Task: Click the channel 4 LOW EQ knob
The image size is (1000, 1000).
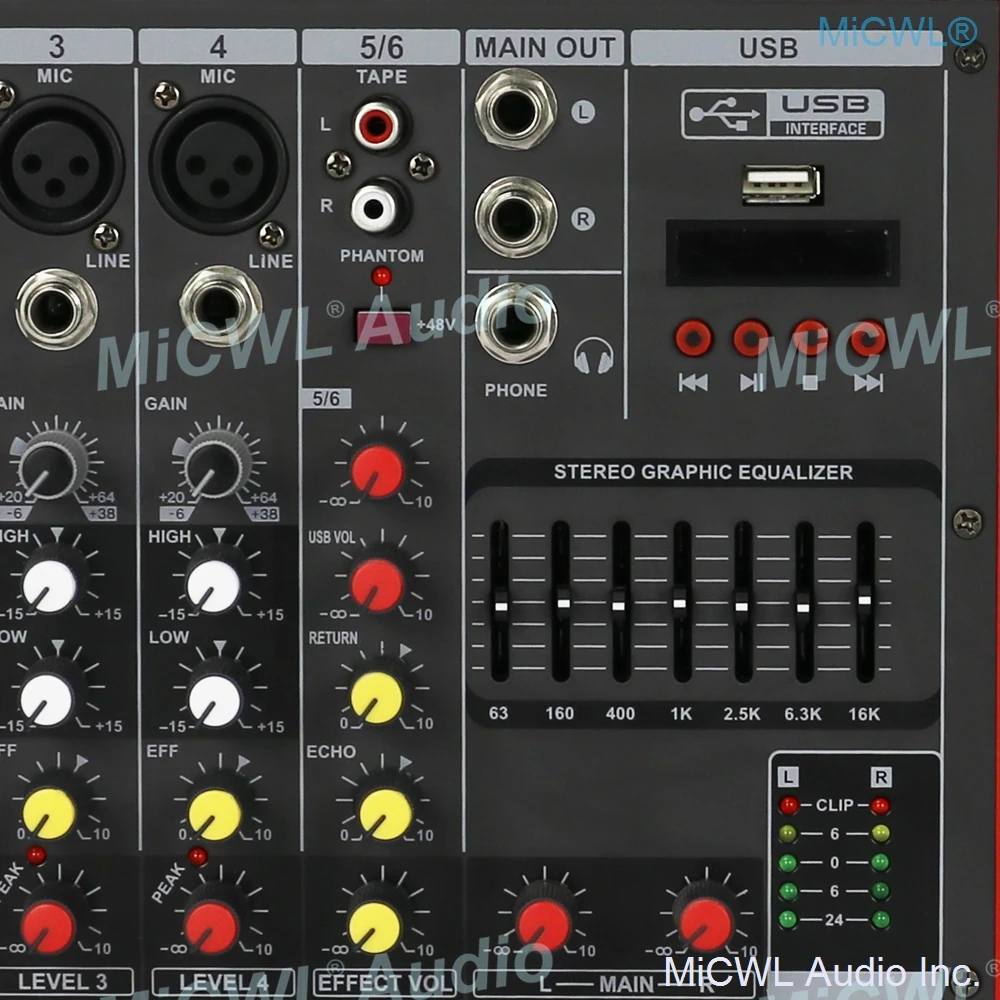Action: [x=215, y=700]
